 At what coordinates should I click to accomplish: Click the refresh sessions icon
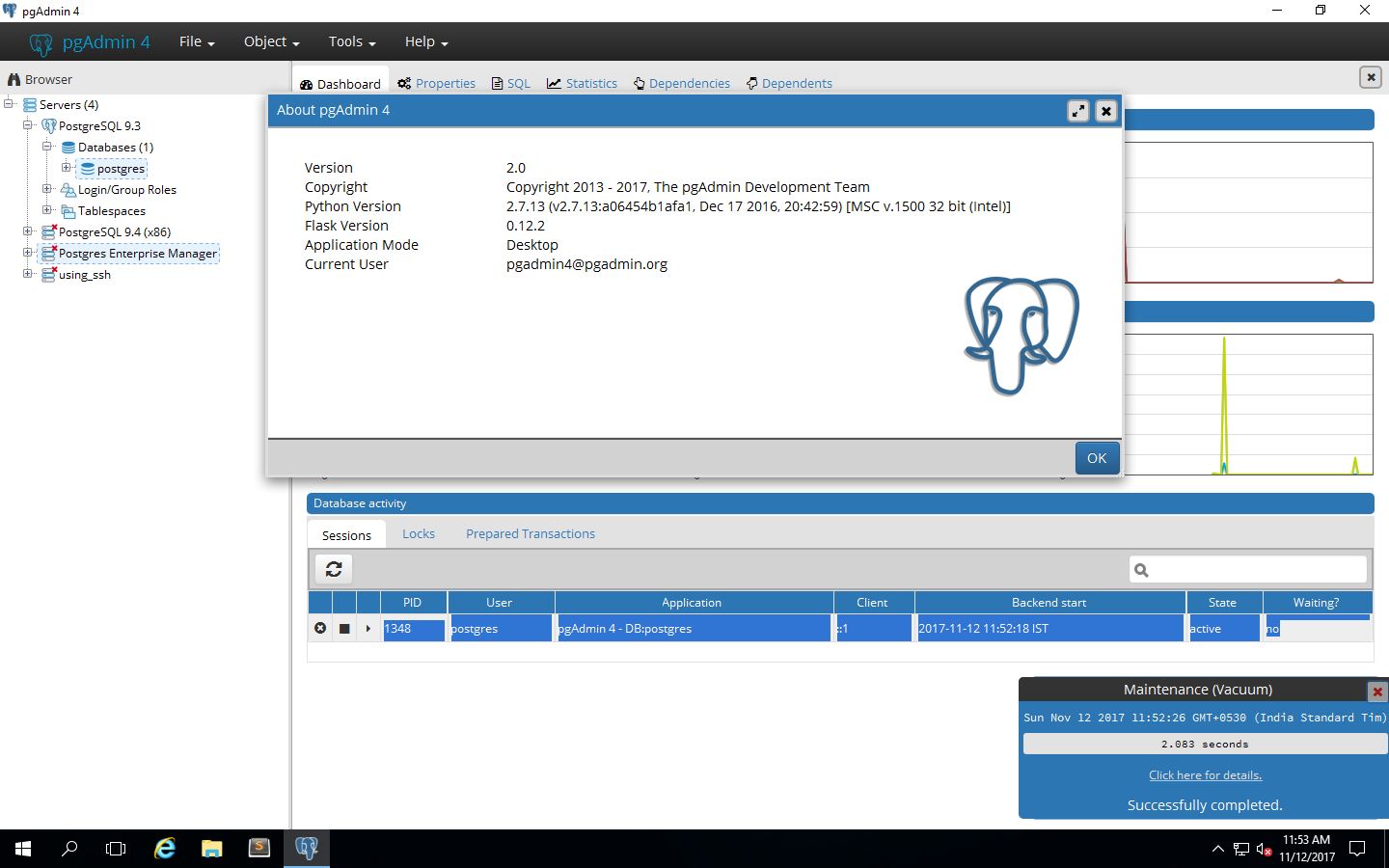tap(334, 569)
